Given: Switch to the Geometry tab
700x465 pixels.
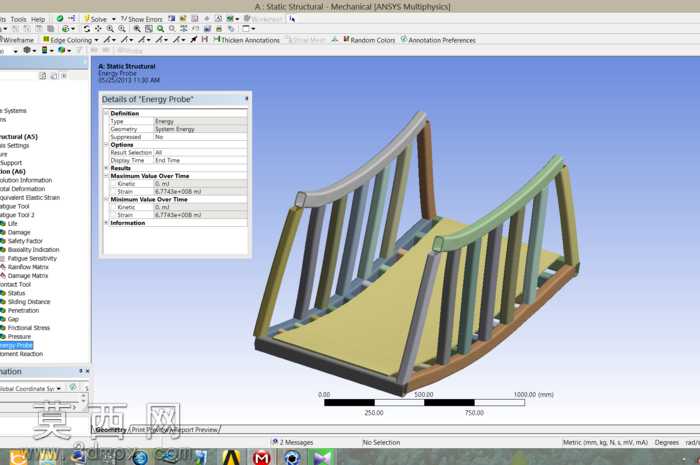Looking at the screenshot, I should click(x=111, y=430).
